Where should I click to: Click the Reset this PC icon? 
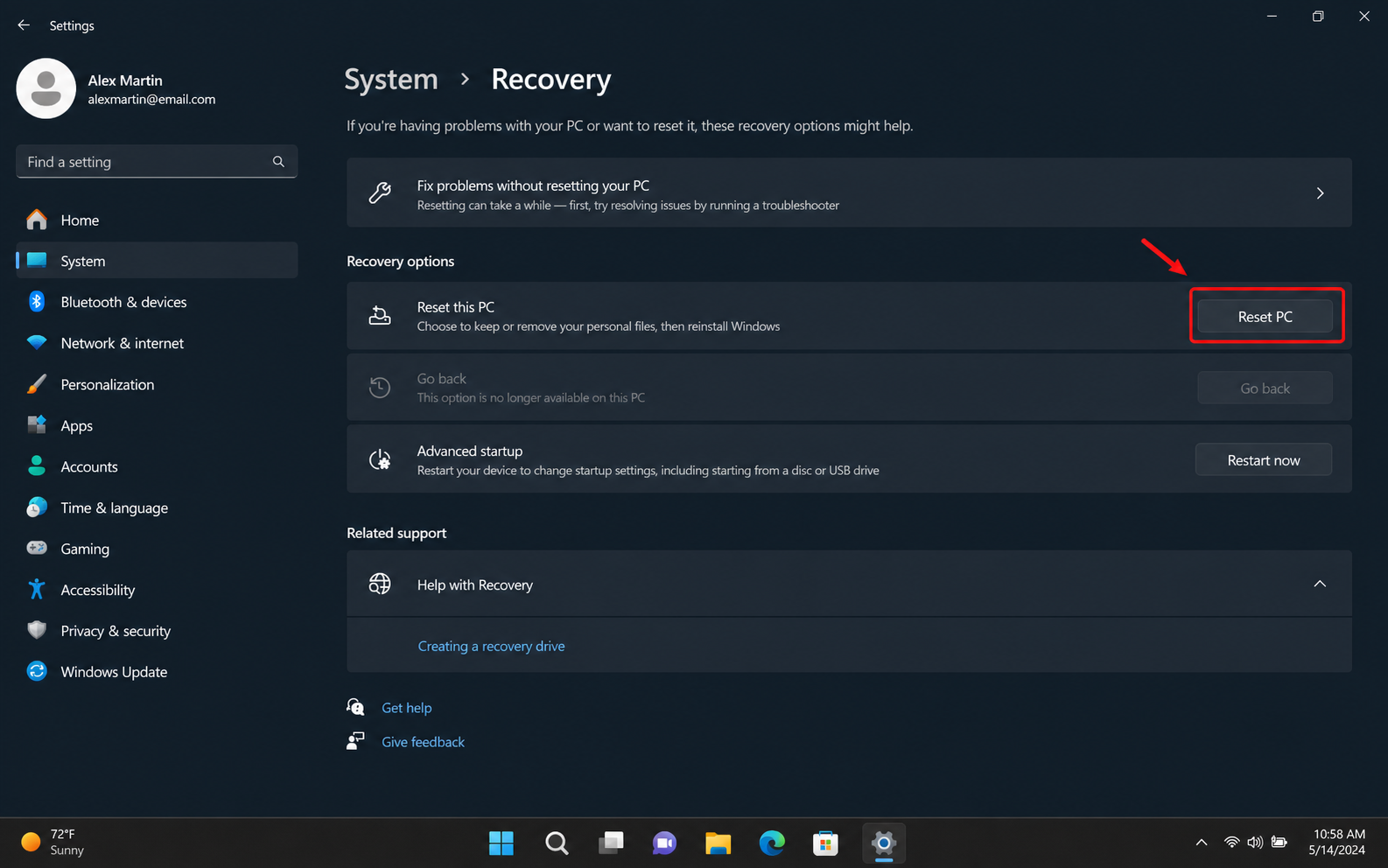point(380,316)
